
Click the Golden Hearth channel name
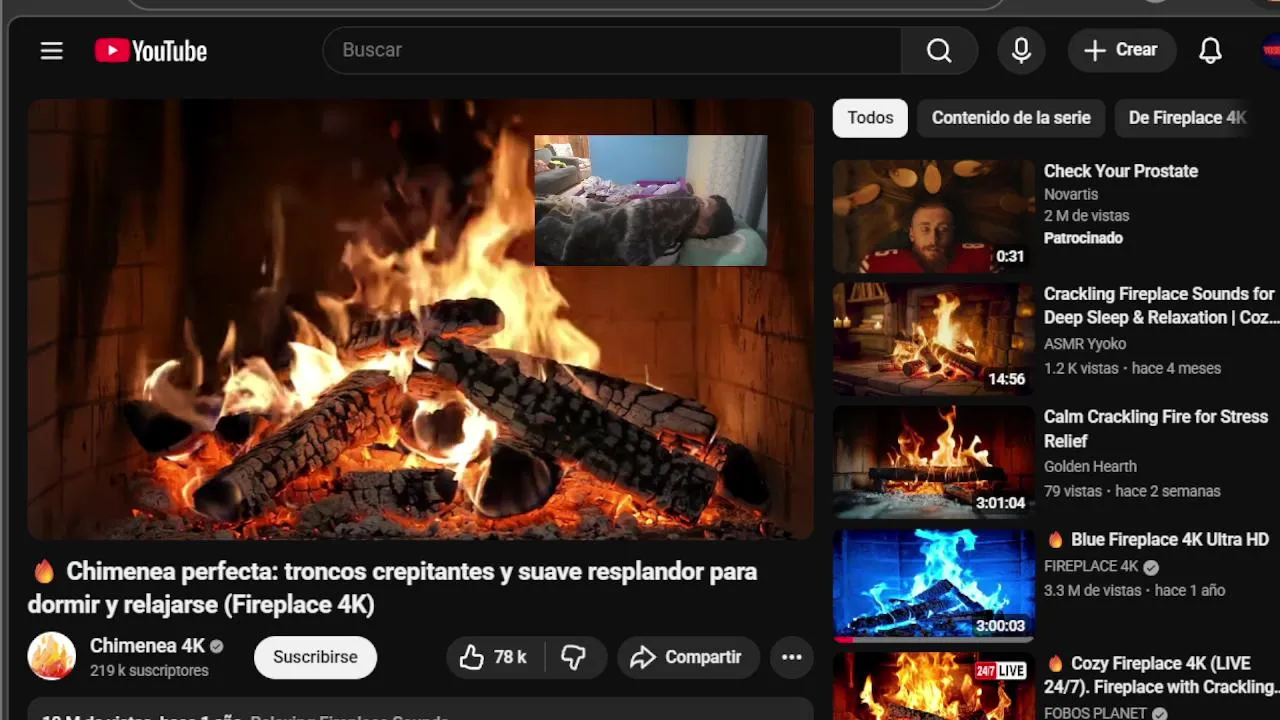[1090, 467]
